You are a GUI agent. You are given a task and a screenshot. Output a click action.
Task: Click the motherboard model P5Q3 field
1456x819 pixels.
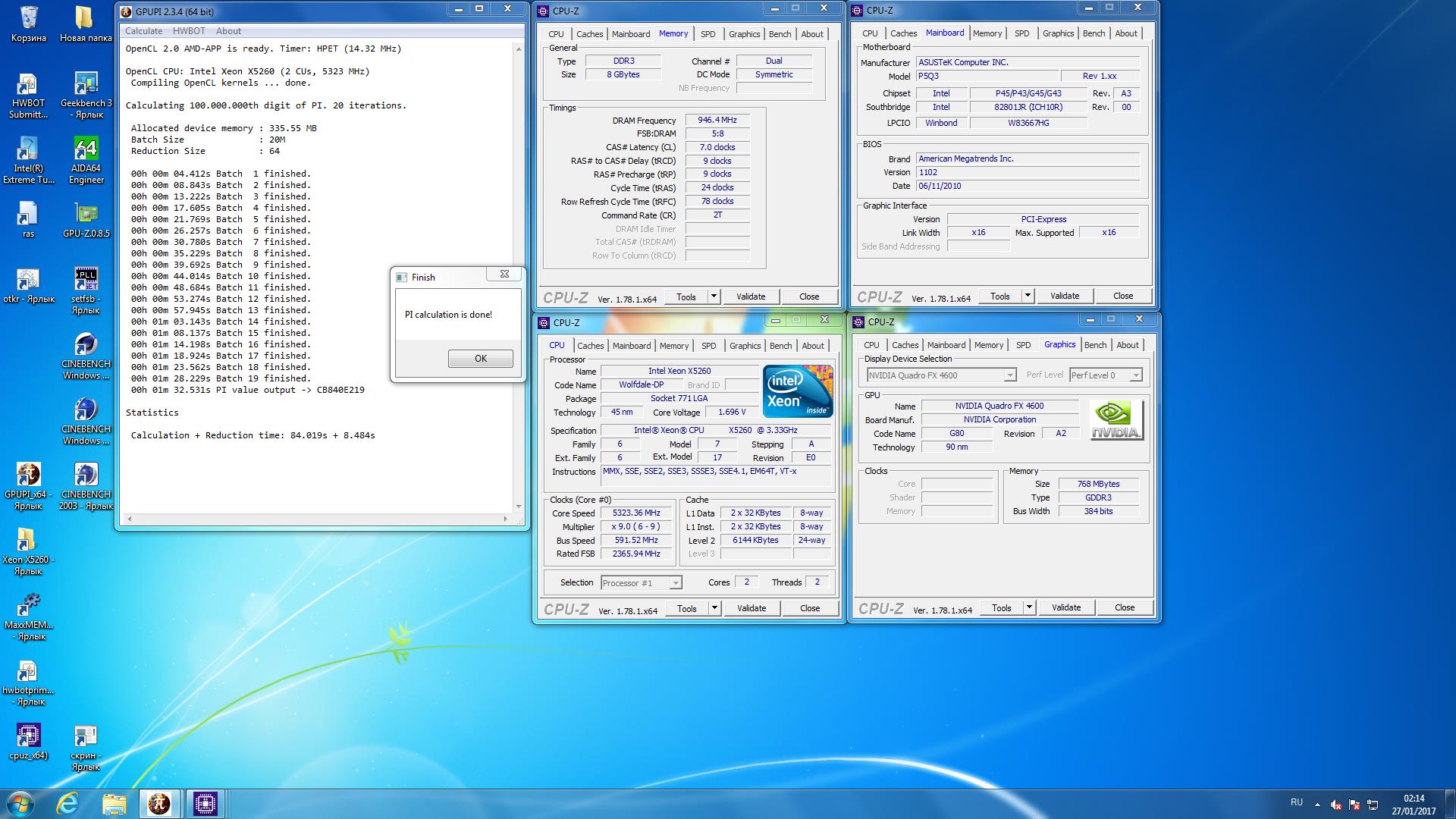point(987,76)
